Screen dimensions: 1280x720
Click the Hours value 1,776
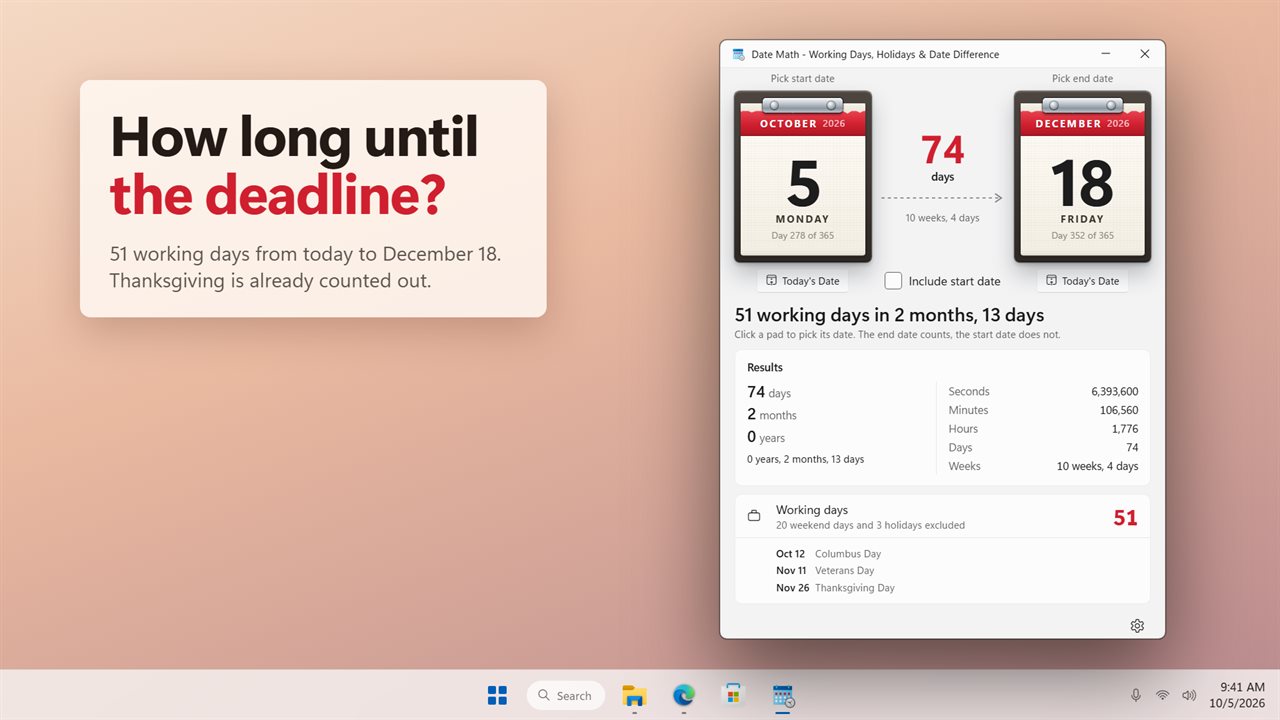point(1125,429)
